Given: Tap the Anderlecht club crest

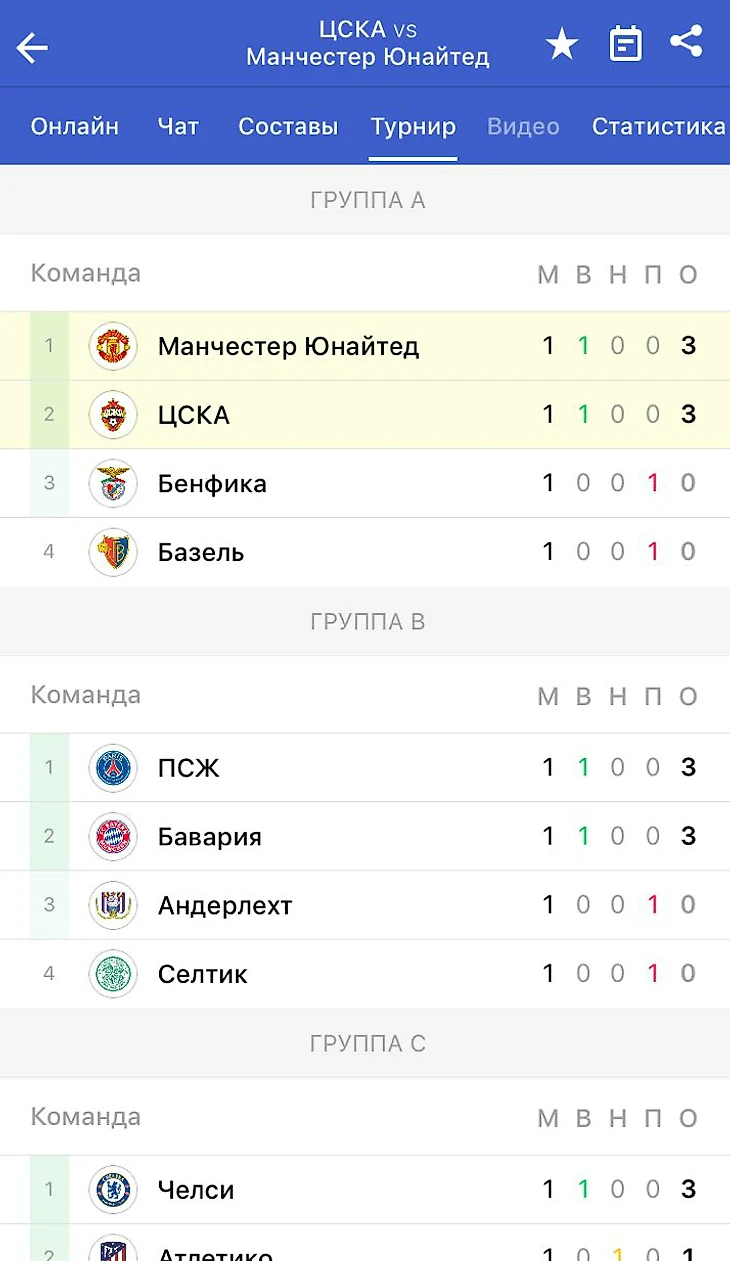Looking at the screenshot, I should coord(112,906).
